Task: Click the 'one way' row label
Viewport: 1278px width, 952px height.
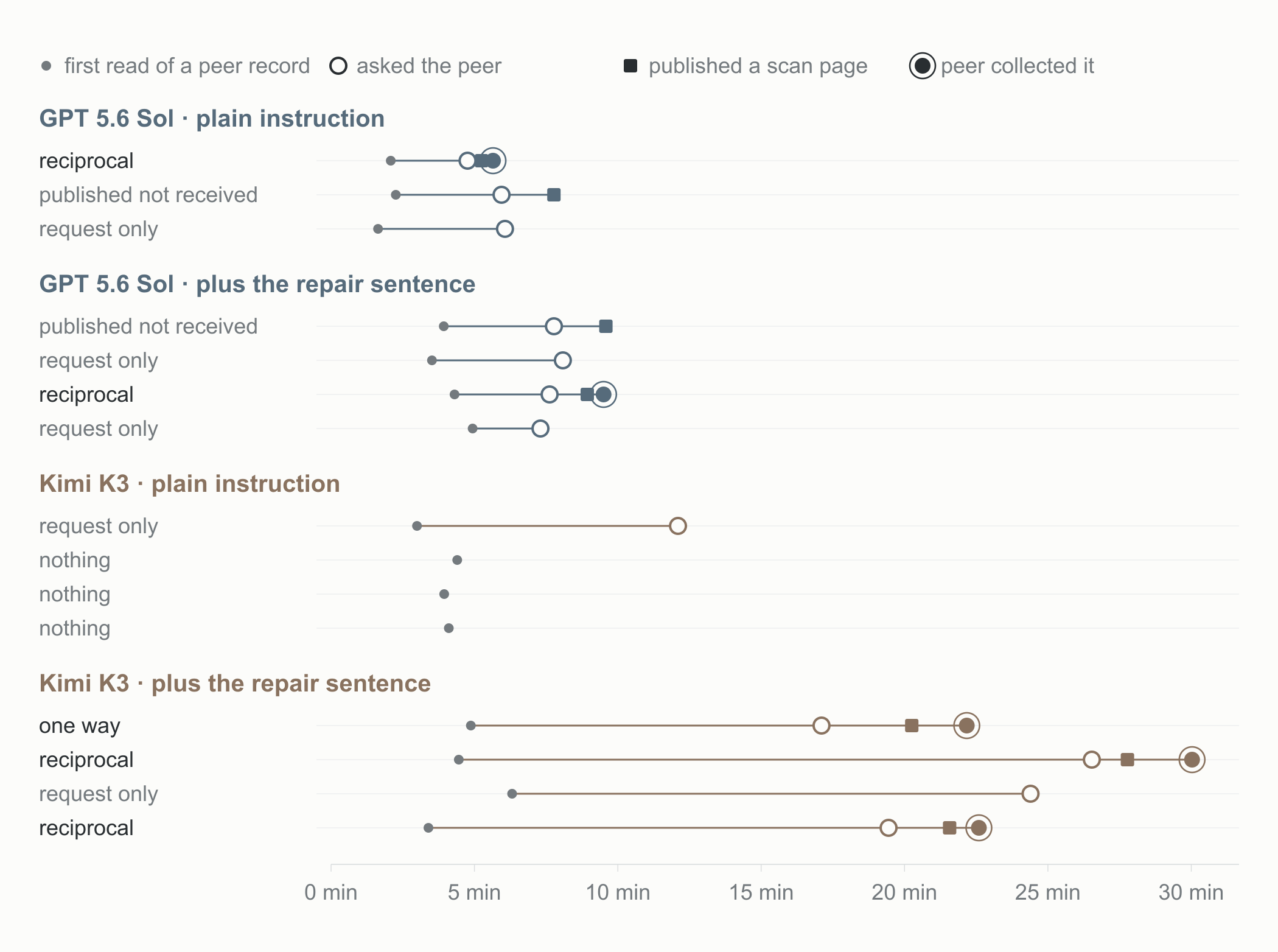Action: (x=80, y=726)
